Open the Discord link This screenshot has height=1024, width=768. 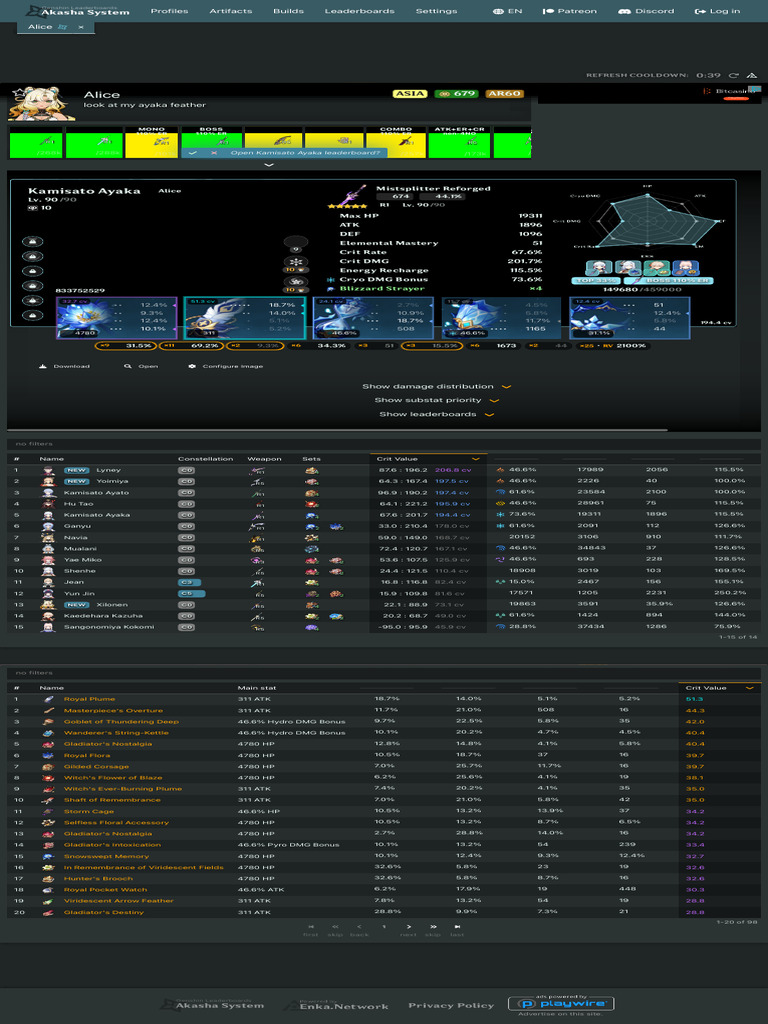[646, 11]
